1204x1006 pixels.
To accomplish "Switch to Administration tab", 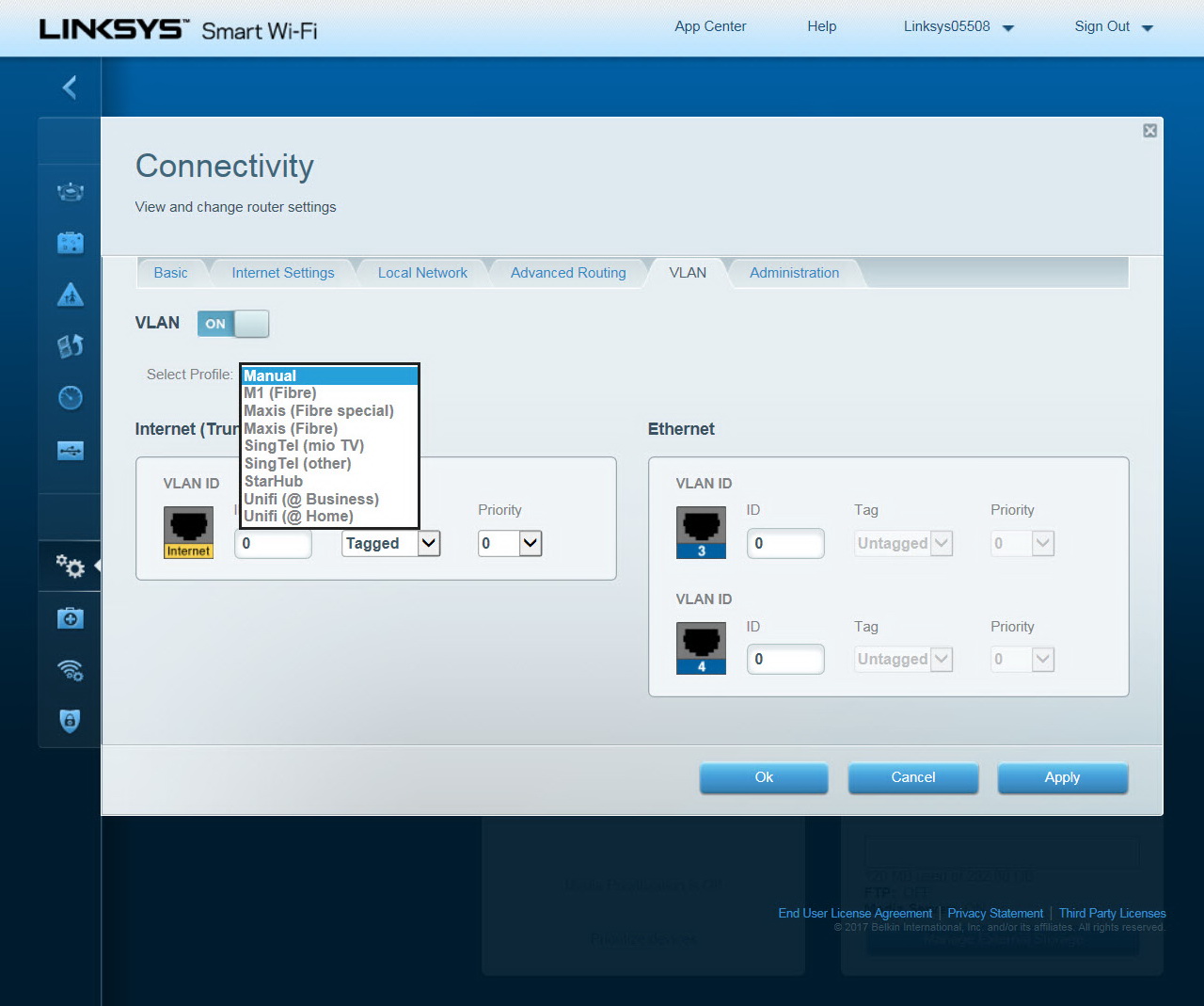I will click(x=794, y=273).
